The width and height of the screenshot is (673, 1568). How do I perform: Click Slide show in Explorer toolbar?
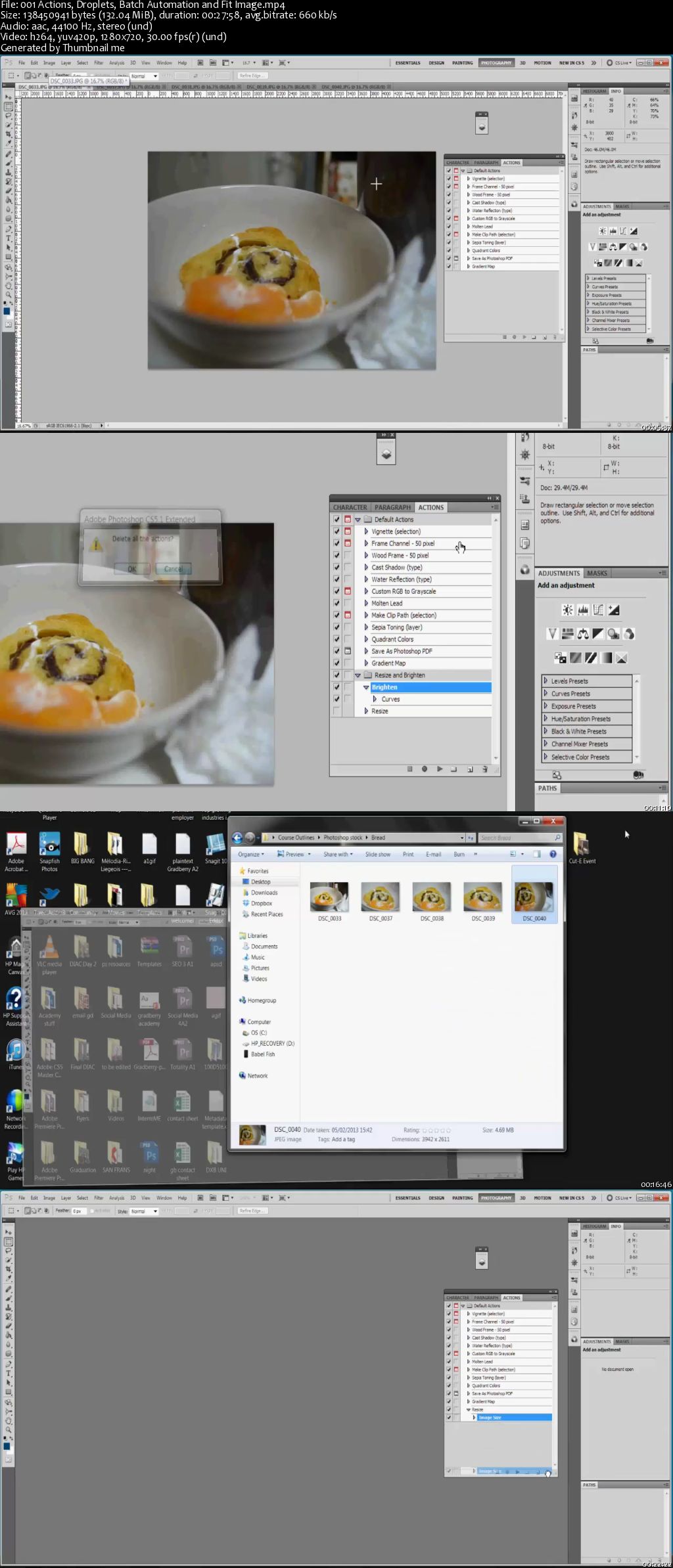[378, 854]
